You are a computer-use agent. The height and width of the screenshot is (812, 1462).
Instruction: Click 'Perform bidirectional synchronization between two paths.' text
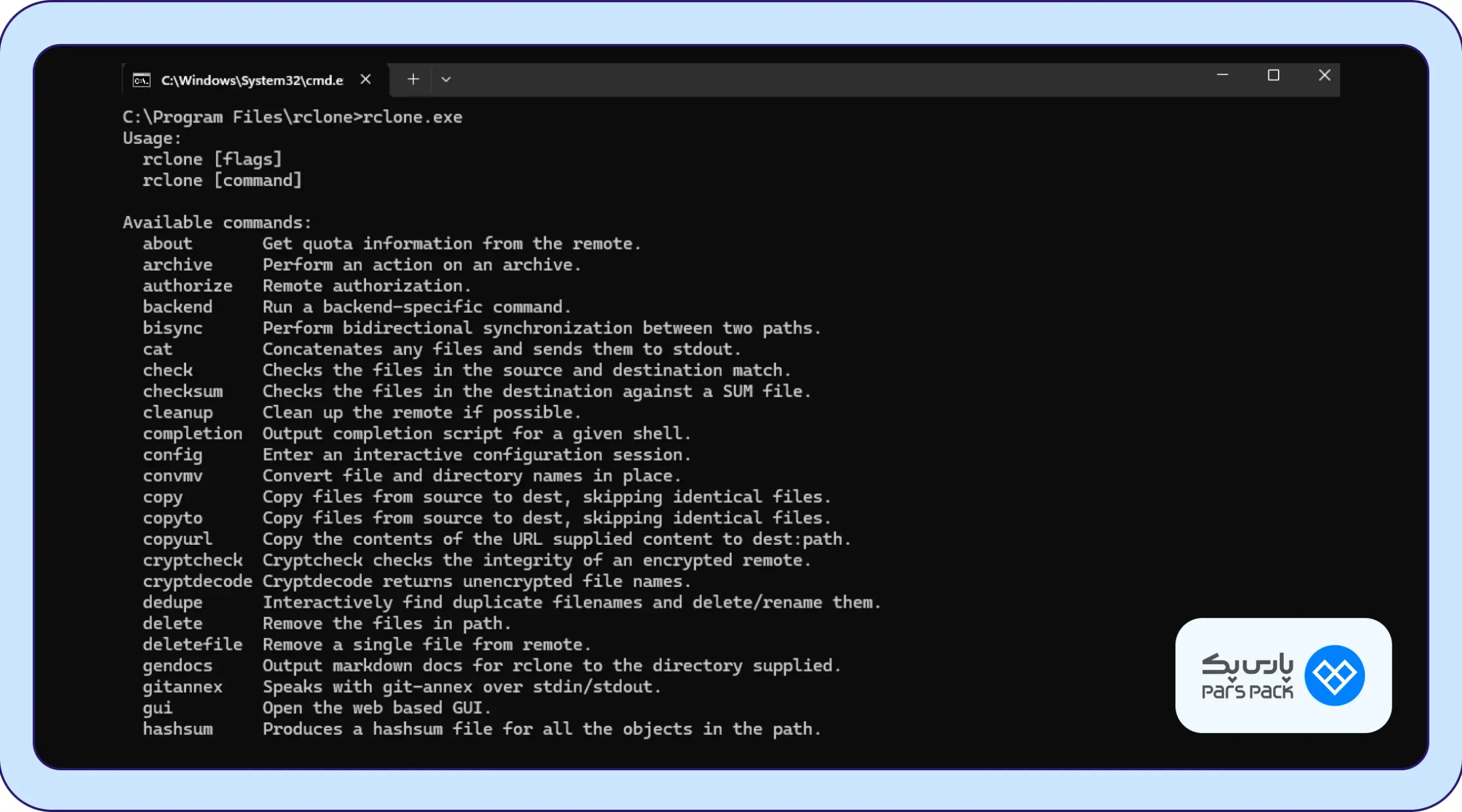tap(541, 328)
